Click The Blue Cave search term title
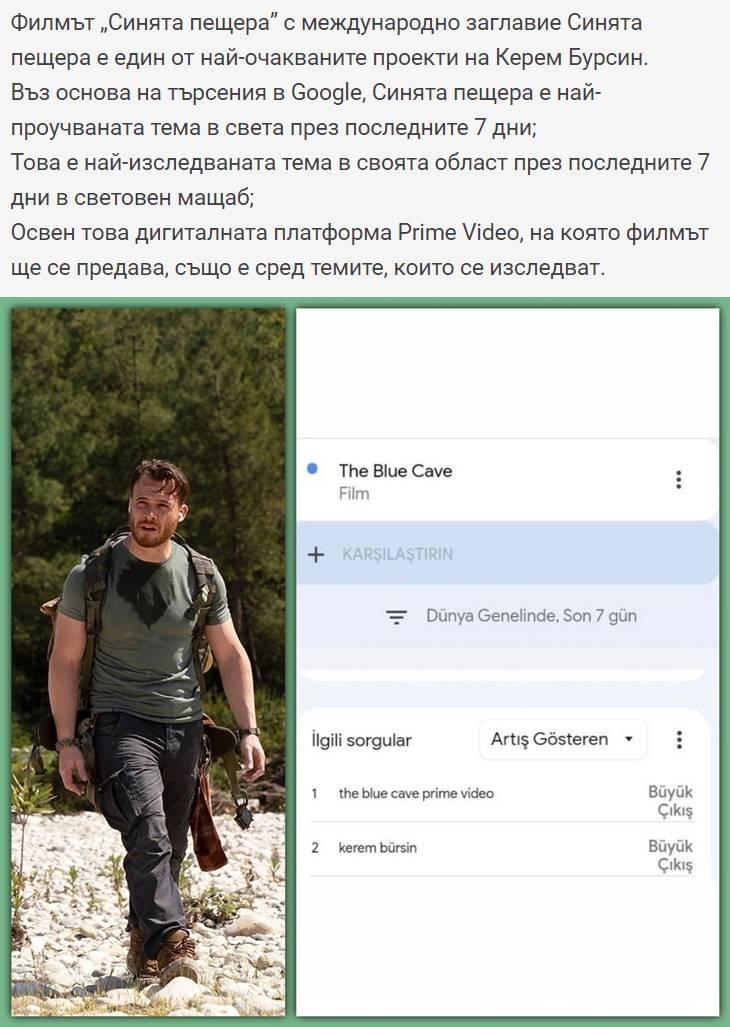 pyautogui.click(x=395, y=470)
